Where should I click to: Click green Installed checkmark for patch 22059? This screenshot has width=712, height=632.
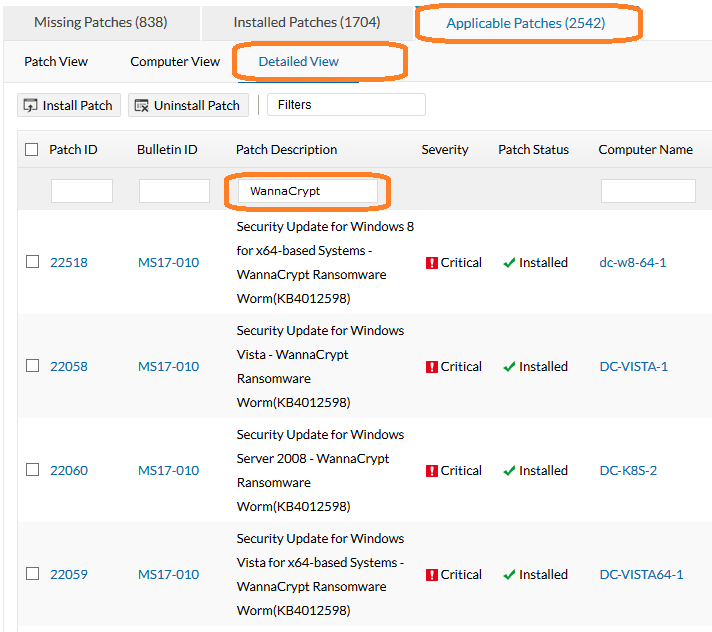(509, 574)
